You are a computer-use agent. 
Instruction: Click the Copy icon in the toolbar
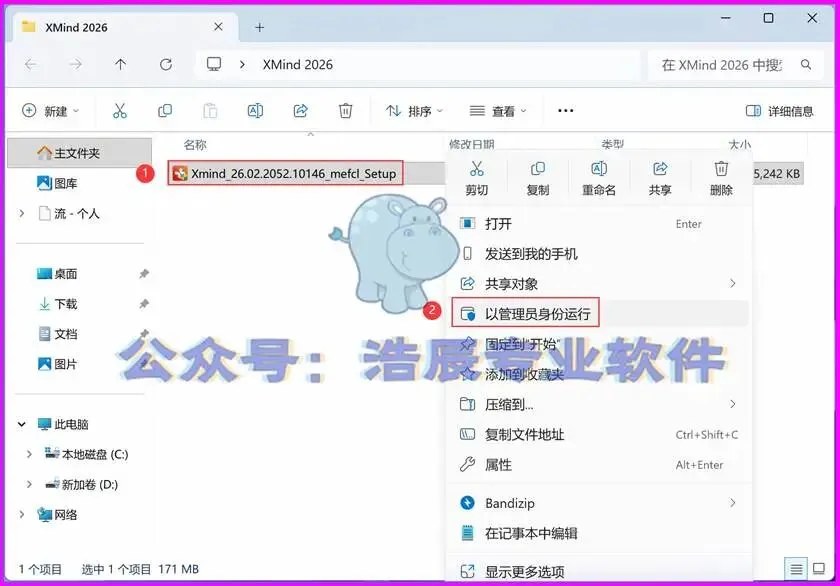click(x=165, y=111)
